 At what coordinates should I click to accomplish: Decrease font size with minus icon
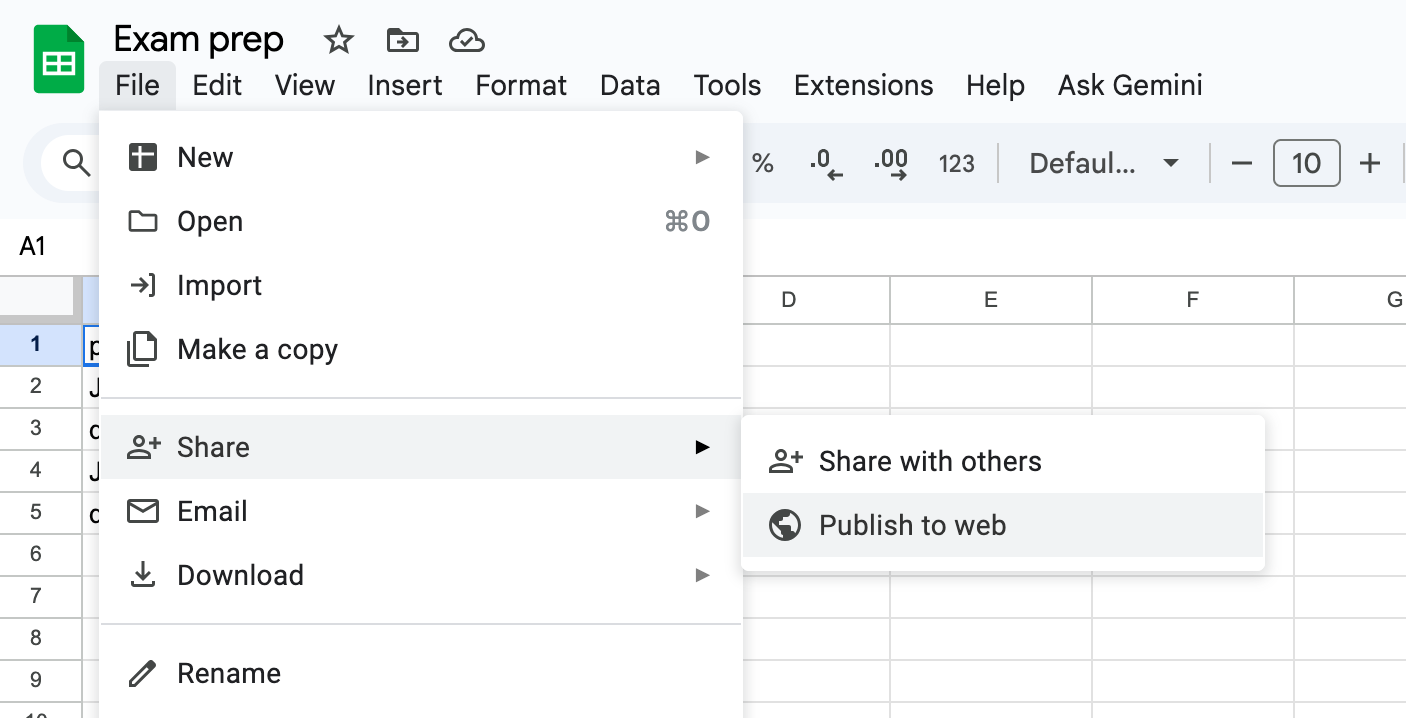1241,163
